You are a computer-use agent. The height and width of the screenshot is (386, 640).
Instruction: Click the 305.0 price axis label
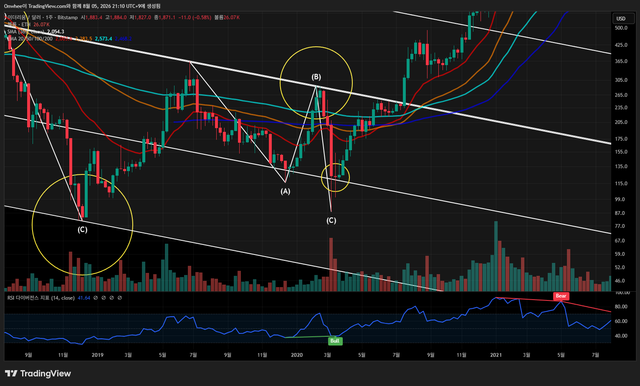pyautogui.click(x=620, y=80)
